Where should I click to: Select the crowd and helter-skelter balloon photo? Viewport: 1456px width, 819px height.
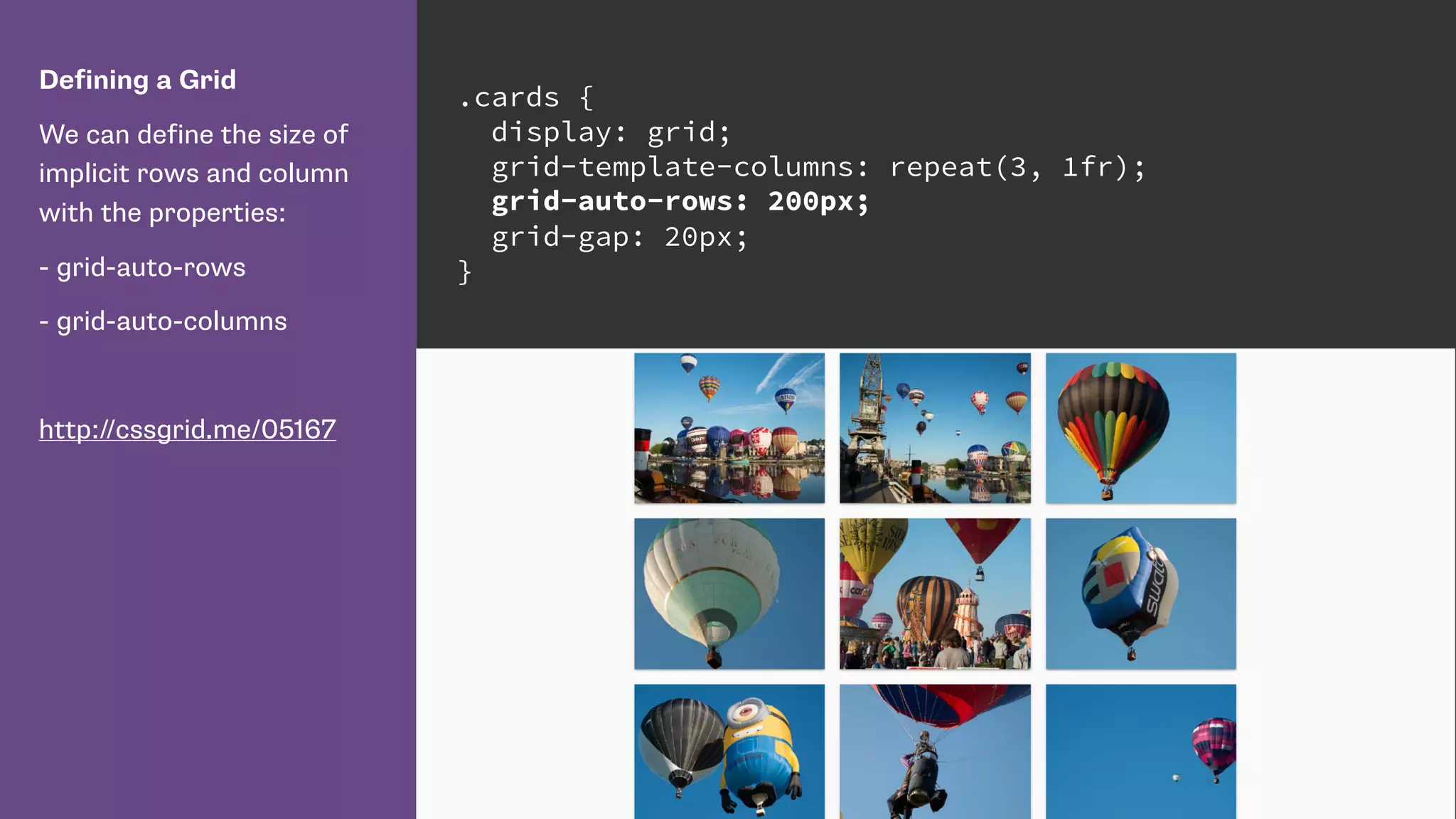pyautogui.click(x=935, y=594)
